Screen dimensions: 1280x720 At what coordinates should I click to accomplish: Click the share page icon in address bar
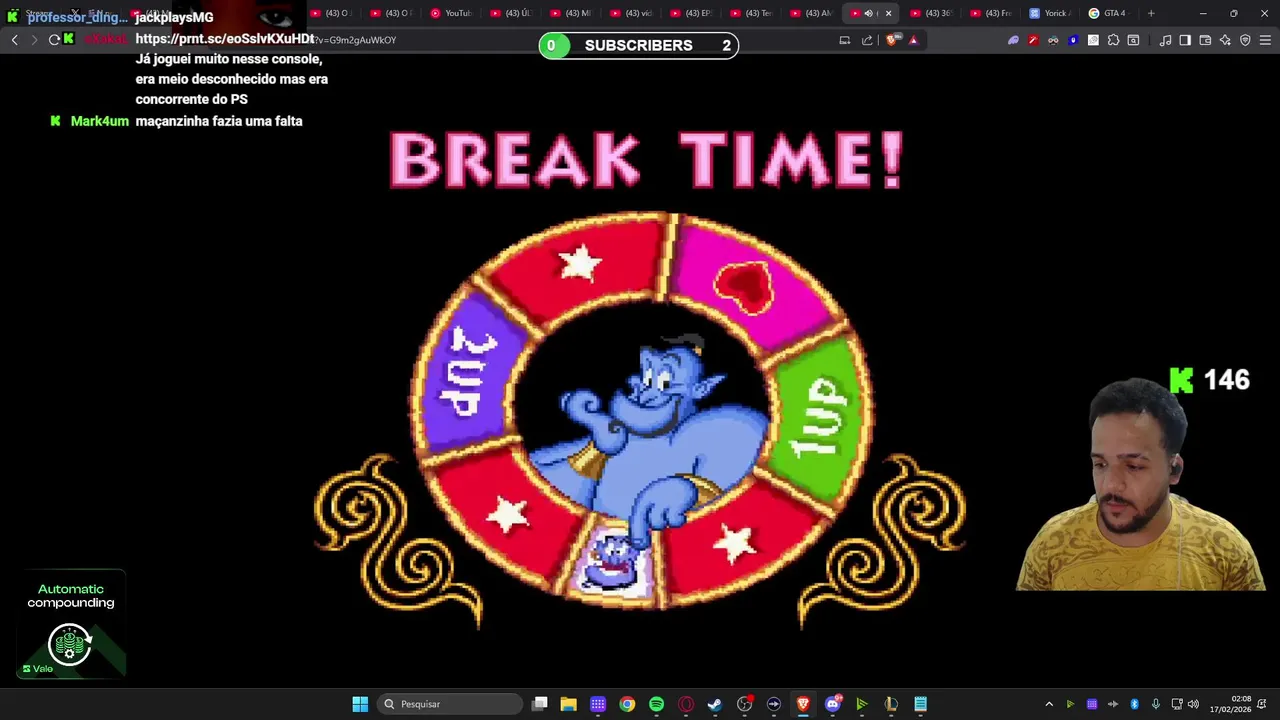coord(867,40)
